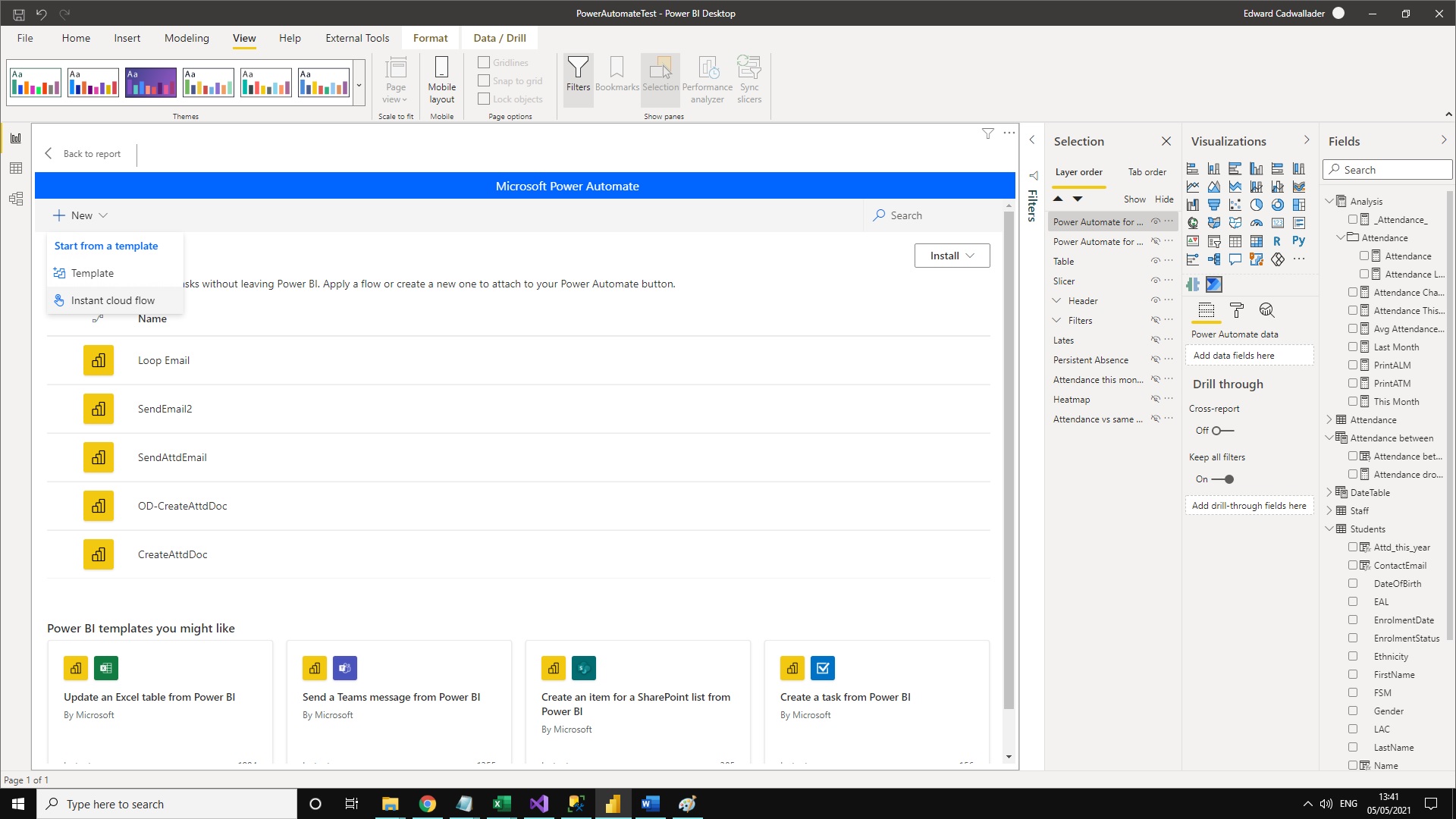This screenshot has width=1456, height=819.
Task: Switch to Mobile layout
Action: tap(441, 80)
